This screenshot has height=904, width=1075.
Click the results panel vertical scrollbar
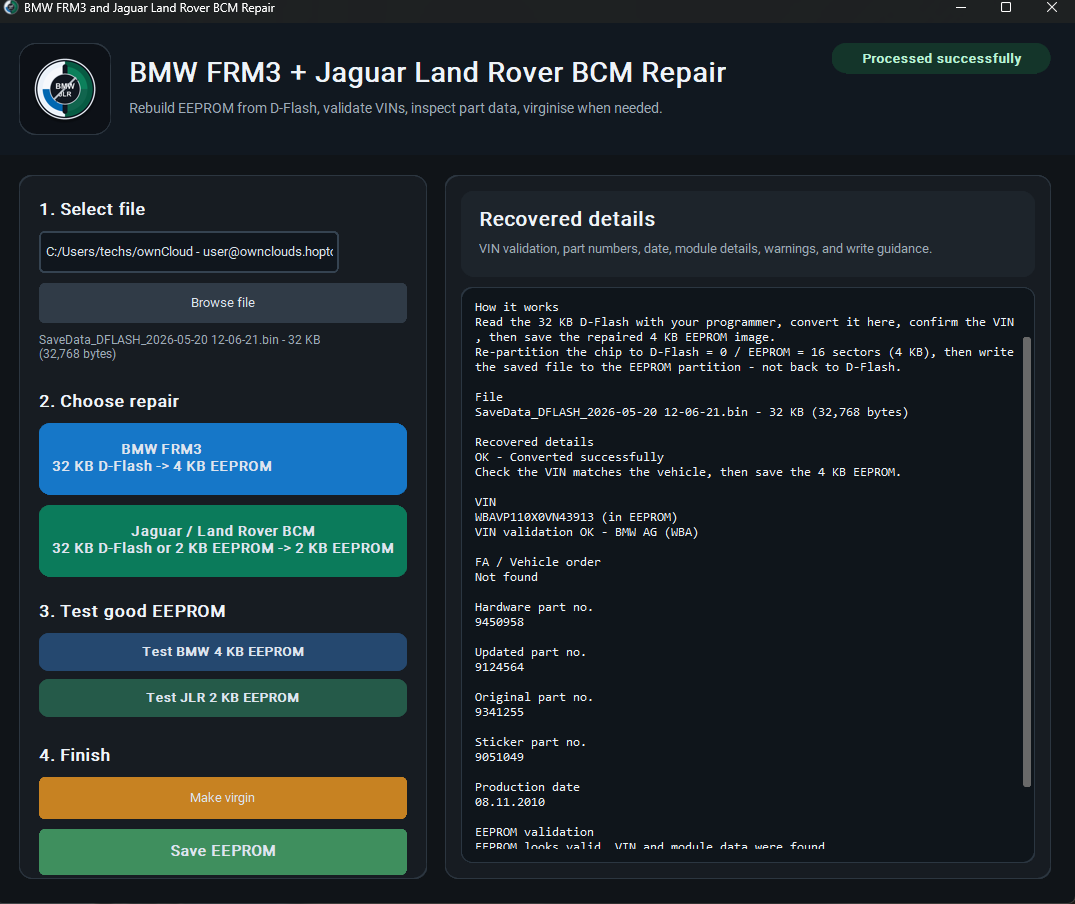1026,562
